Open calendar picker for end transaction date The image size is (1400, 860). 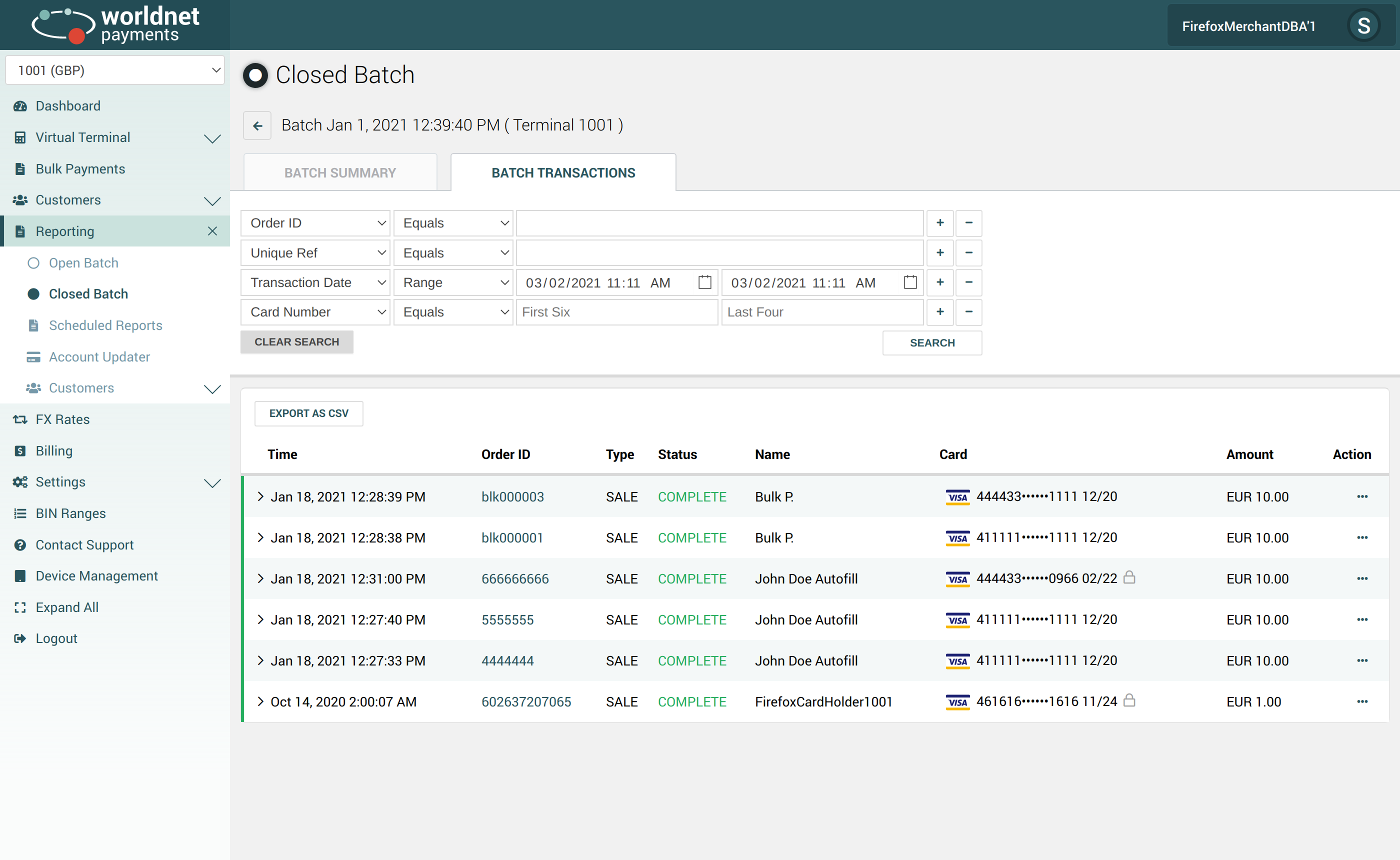tap(909, 282)
